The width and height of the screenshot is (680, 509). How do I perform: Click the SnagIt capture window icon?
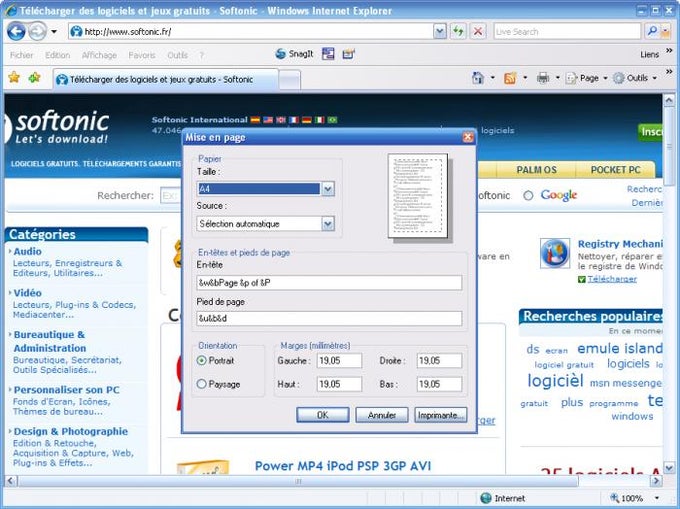[x=328, y=54]
